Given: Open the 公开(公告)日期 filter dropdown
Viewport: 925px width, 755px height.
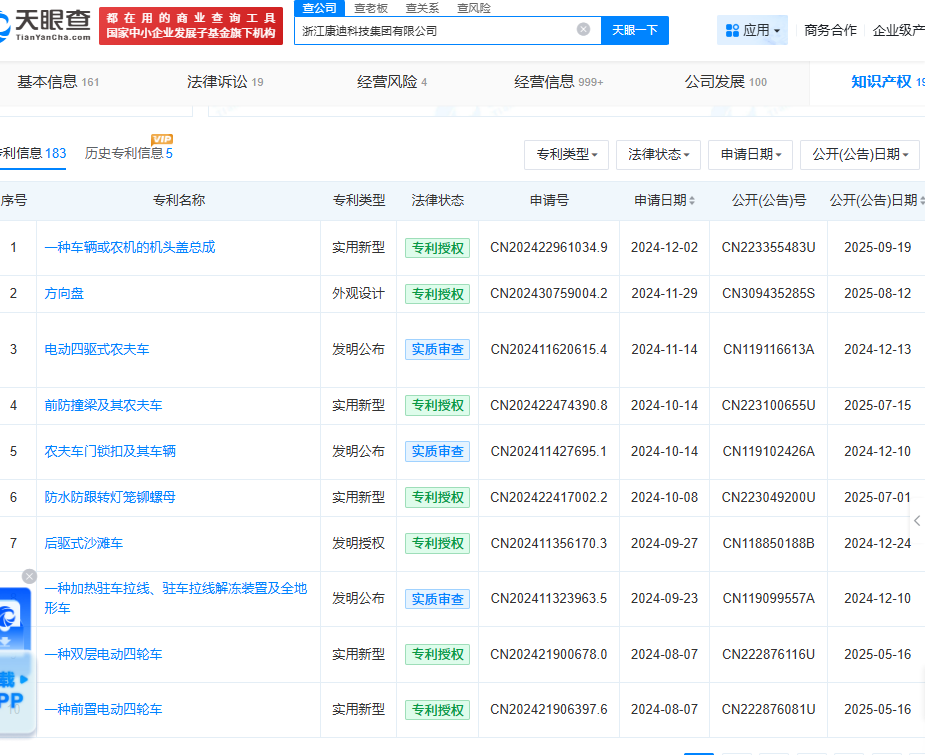Looking at the screenshot, I should tap(859, 155).
